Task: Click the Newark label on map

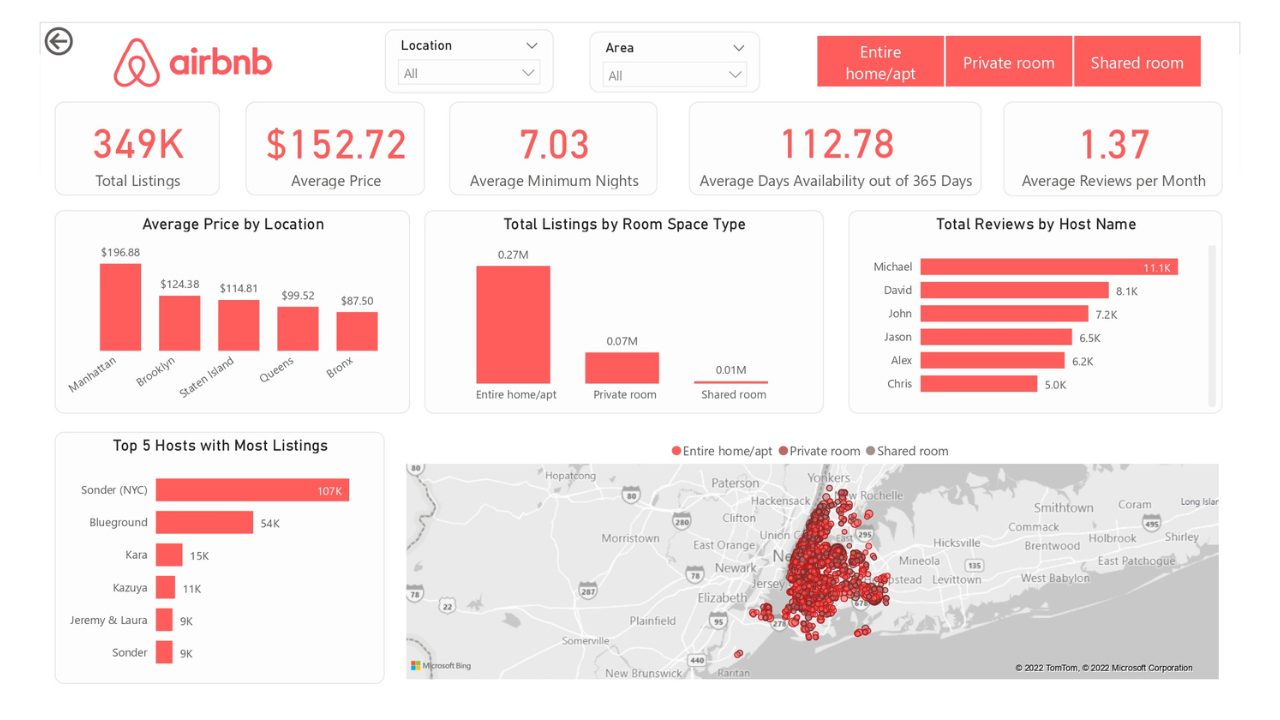Action: click(x=735, y=568)
